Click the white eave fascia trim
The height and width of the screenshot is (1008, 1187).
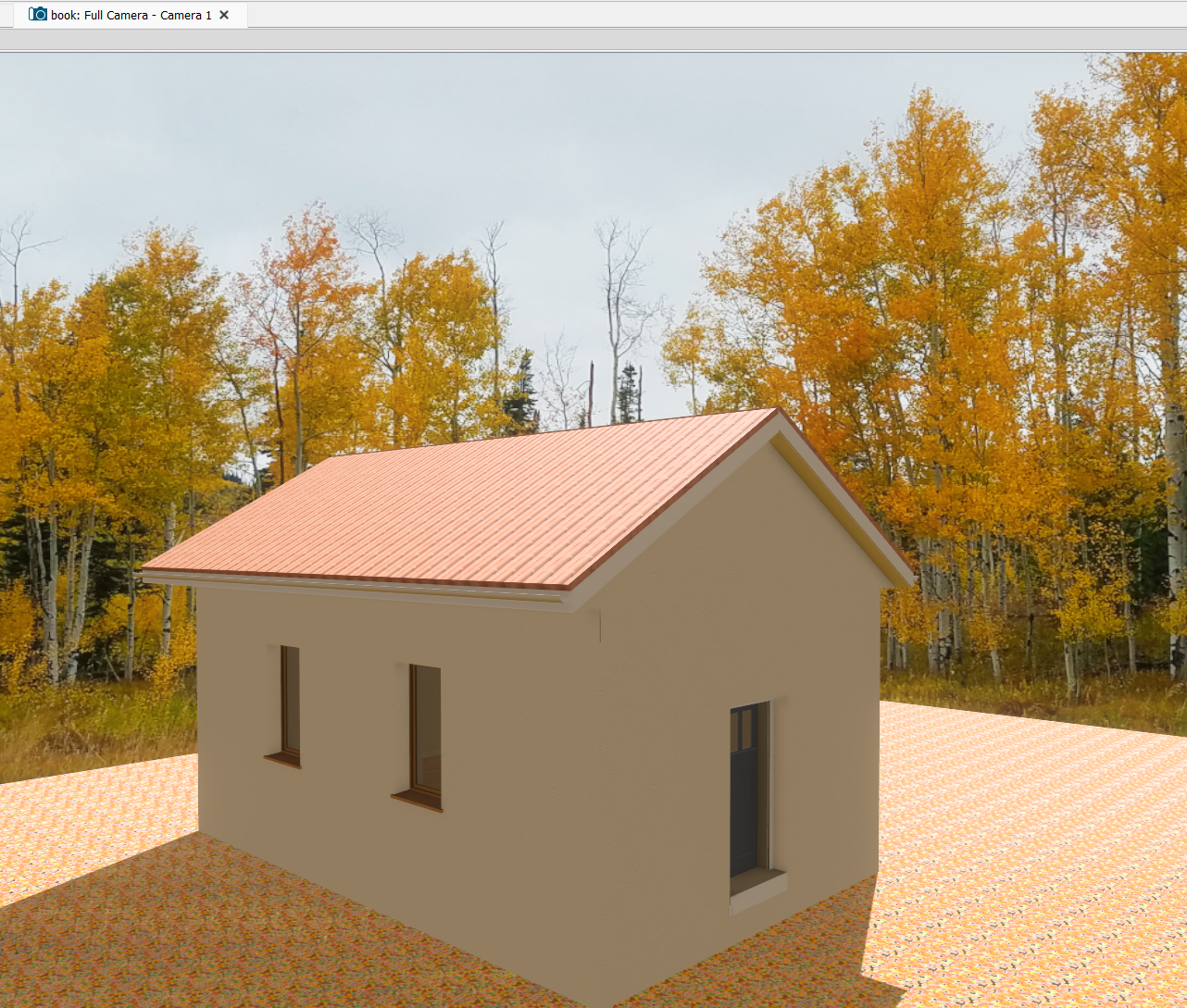[x=352, y=589]
